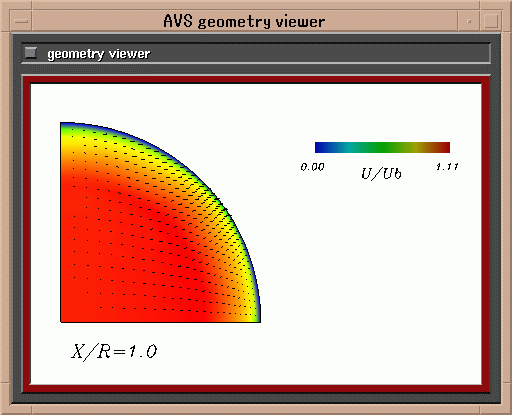Click the 1.11 legend maximum label
The height and width of the screenshot is (415, 512).
pyautogui.click(x=447, y=167)
